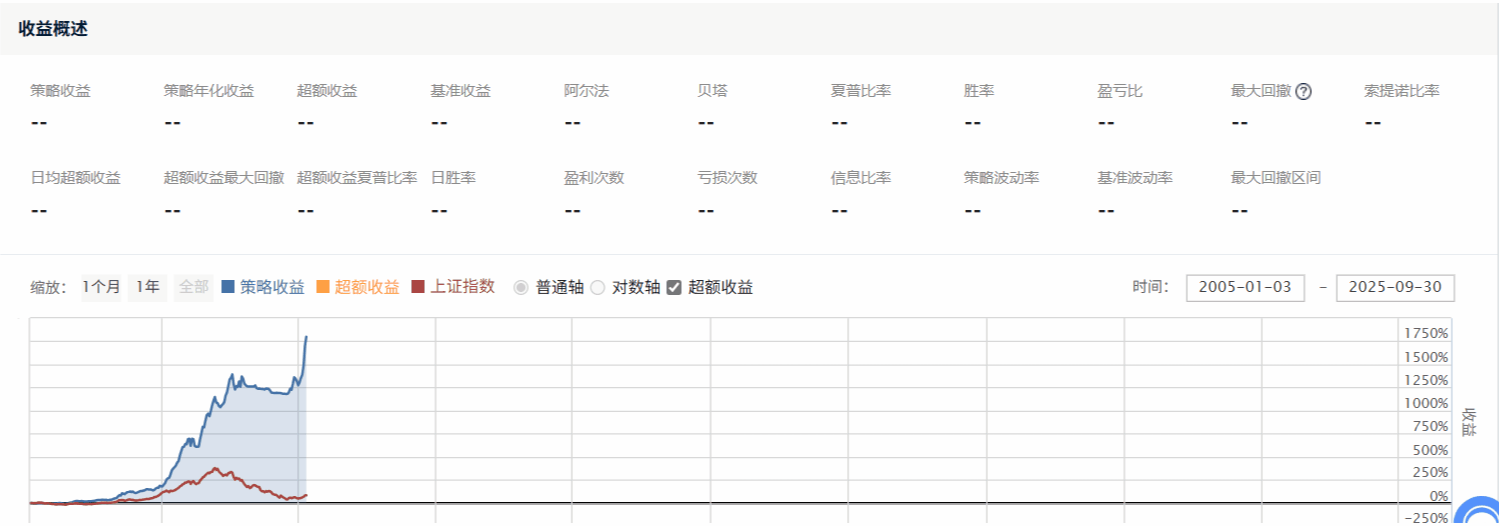This screenshot has width=1500, height=526.
Task: Click the 最大回撤 metric label
Action: click(1261, 92)
